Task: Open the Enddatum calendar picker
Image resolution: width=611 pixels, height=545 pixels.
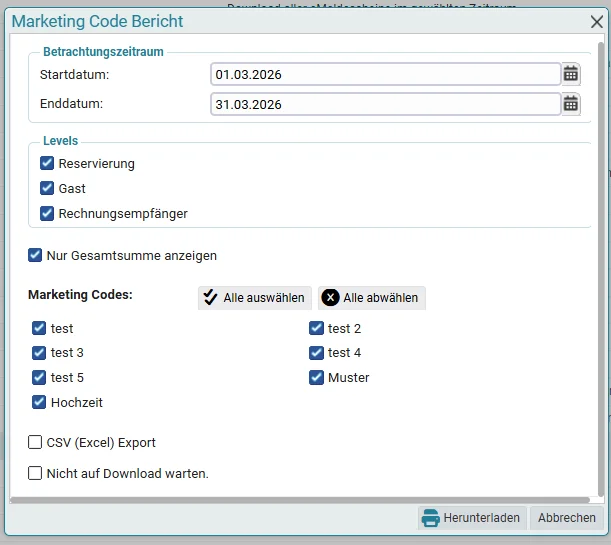Action: coord(570,104)
